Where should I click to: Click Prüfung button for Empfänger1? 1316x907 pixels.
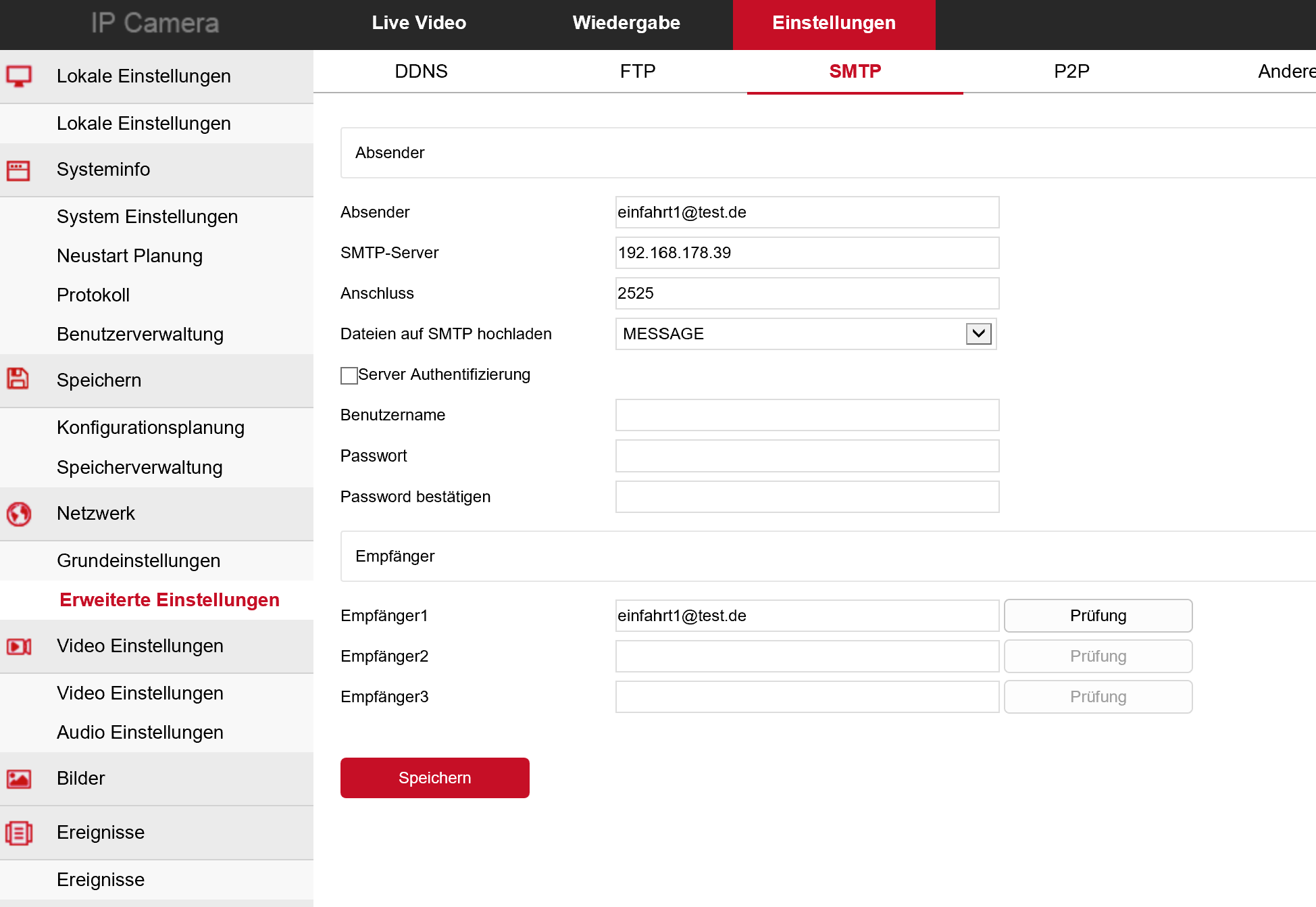pos(1098,616)
